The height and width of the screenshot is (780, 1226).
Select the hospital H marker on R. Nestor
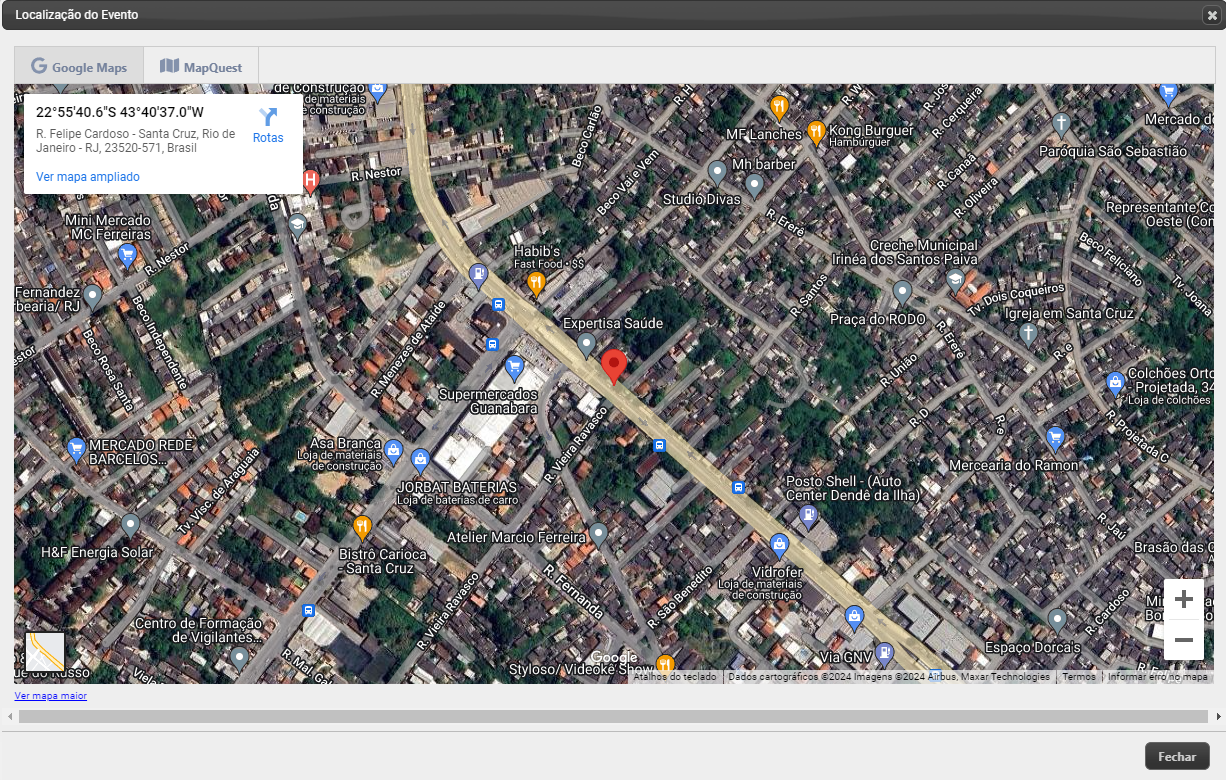[311, 182]
